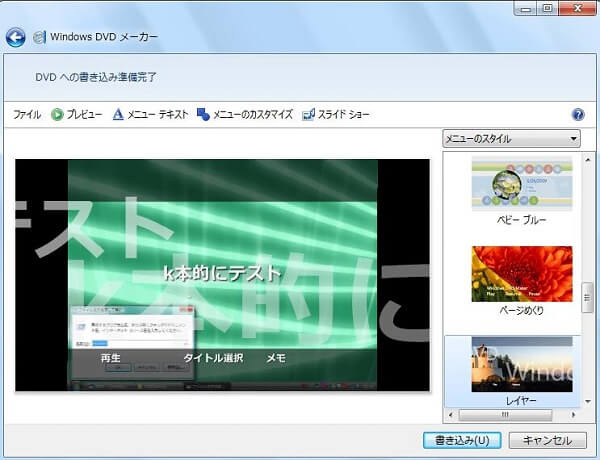
Task: Select the レイヤー menu style thumbnail
Action: [522, 364]
